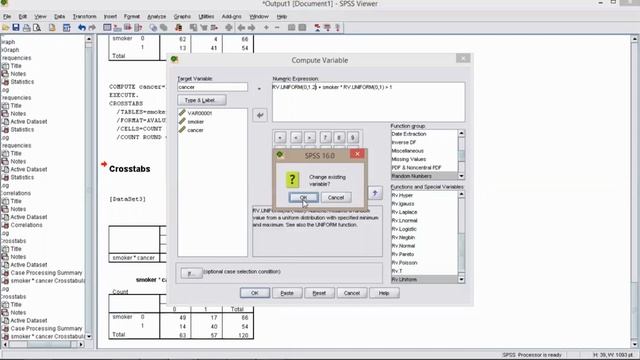Viewport: 640px width, 360px height.
Task: Click the Print Preview icon in toolbar
Action: coord(37,28)
